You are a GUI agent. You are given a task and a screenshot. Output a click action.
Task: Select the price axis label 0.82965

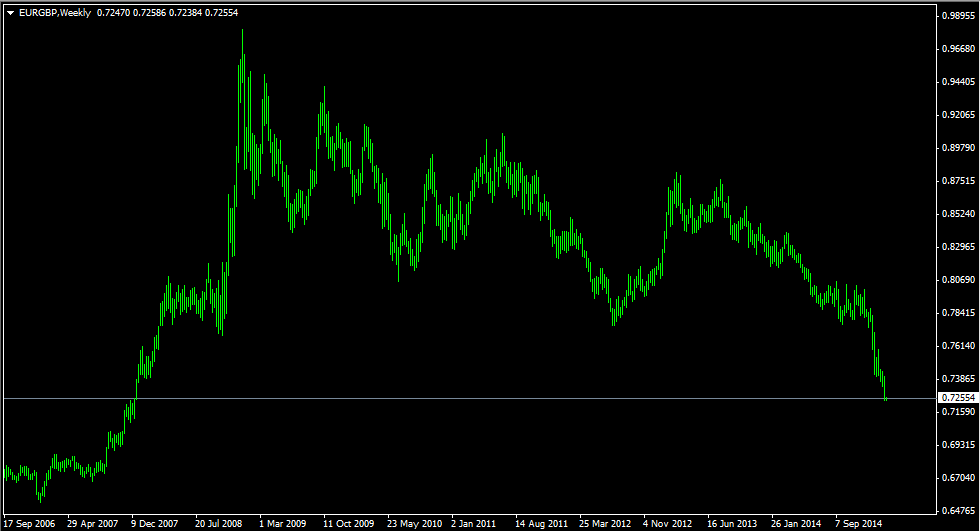click(958, 247)
